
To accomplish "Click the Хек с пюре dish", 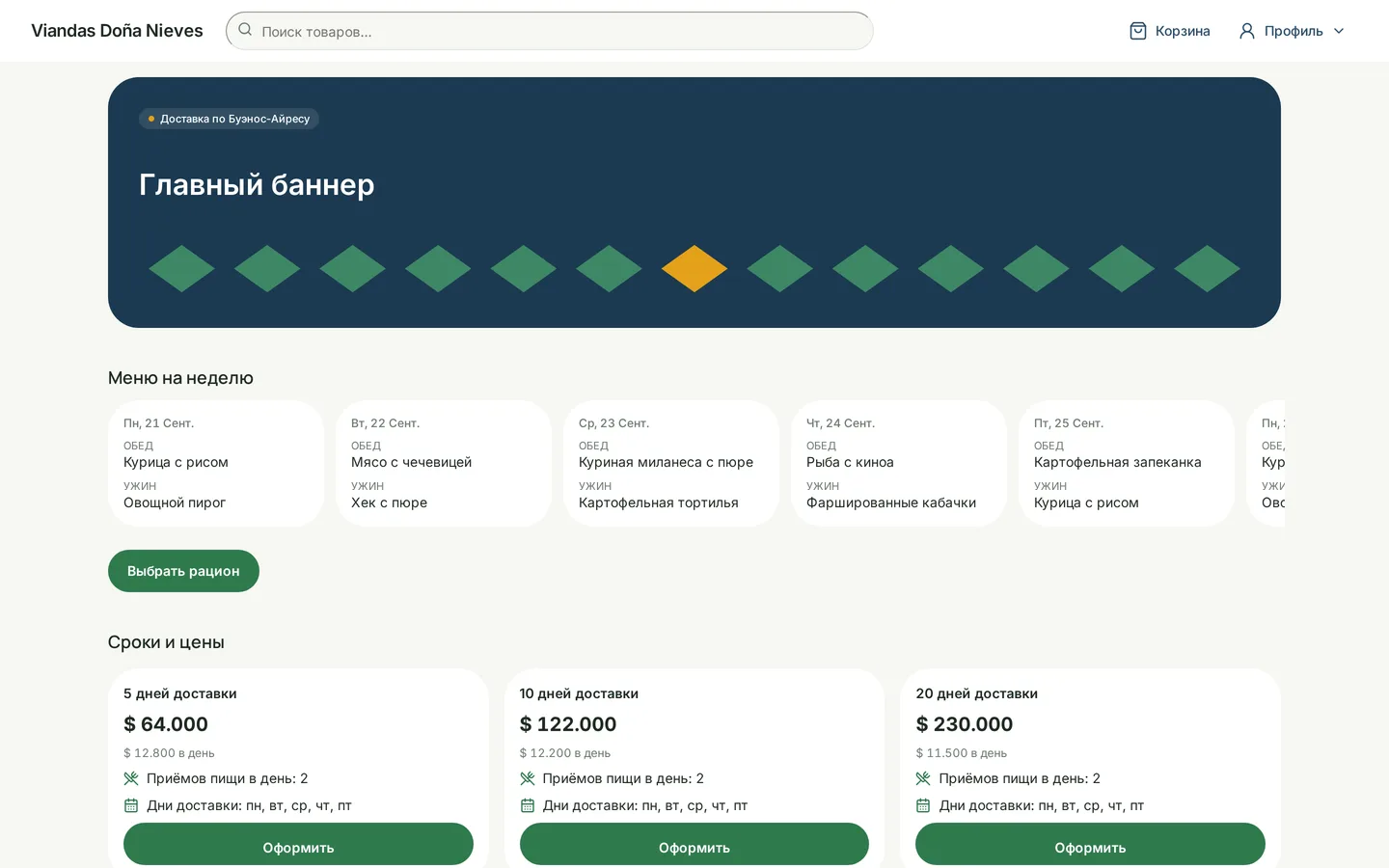I will [x=389, y=502].
